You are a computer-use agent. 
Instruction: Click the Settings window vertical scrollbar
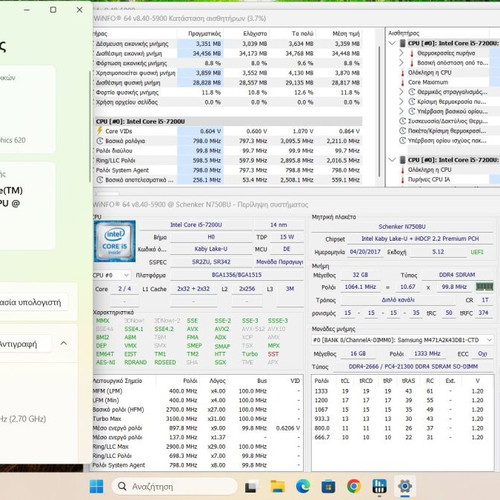90,127
